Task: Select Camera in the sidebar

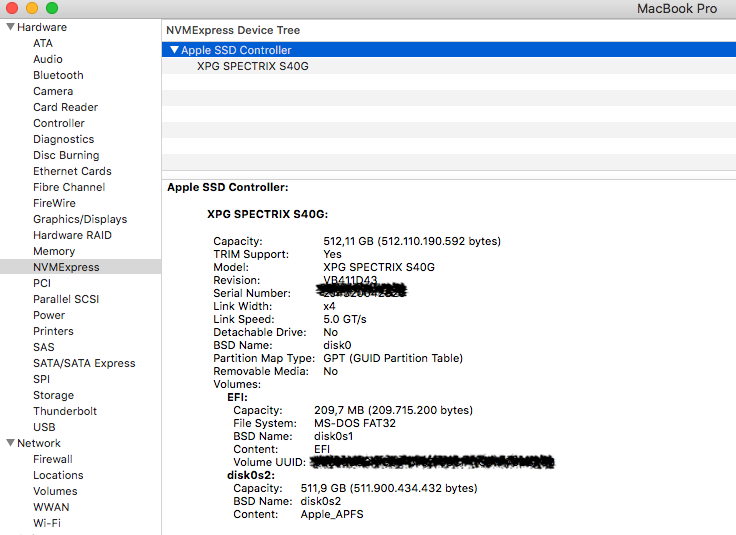Action: 53,91
